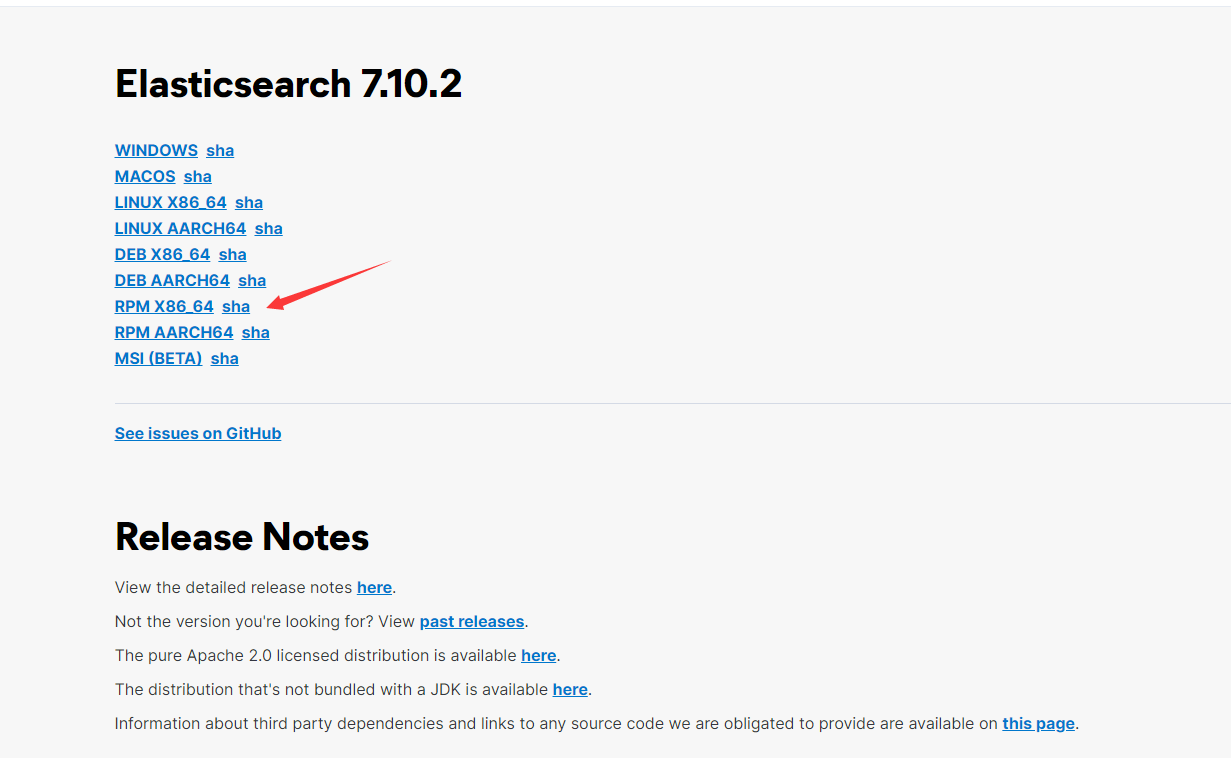Browse past releases of Elasticsearch
The height and width of the screenshot is (758, 1231).
coord(471,621)
